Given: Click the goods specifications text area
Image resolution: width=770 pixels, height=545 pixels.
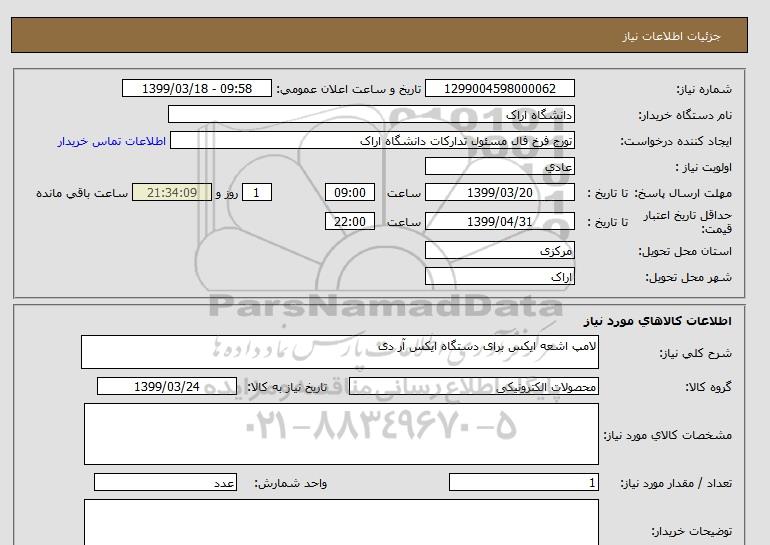Looking at the screenshot, I should coord(341,434).
